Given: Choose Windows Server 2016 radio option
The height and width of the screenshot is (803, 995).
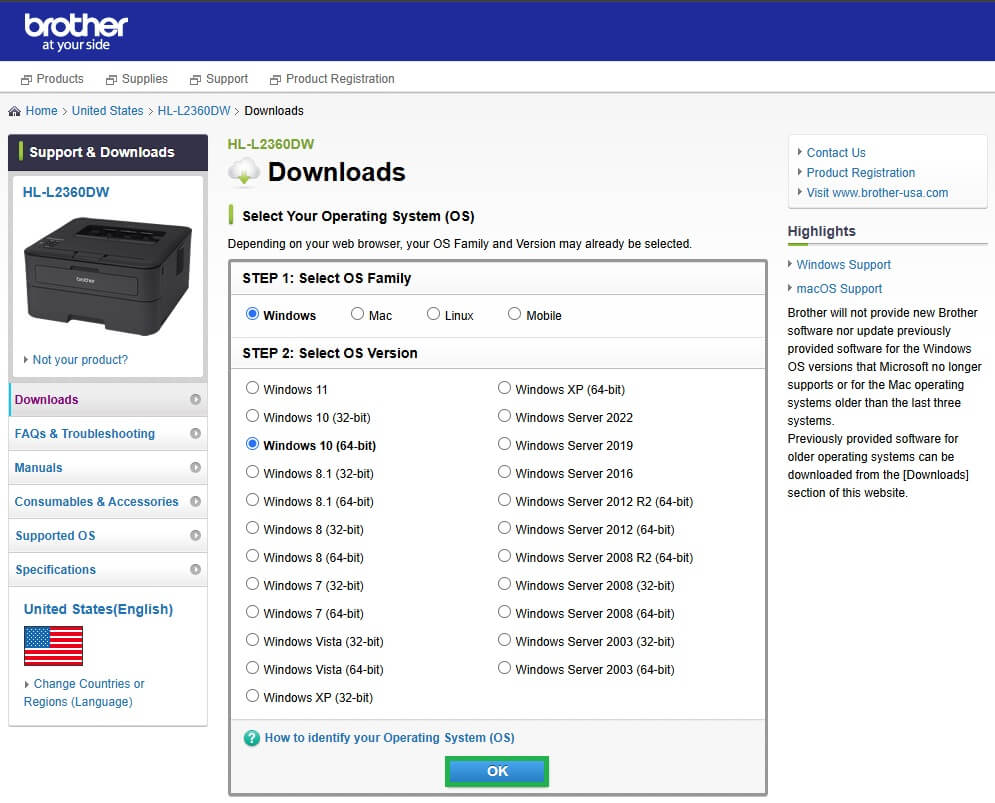Looking at the screenshot, I should click(x=504, y=472).
